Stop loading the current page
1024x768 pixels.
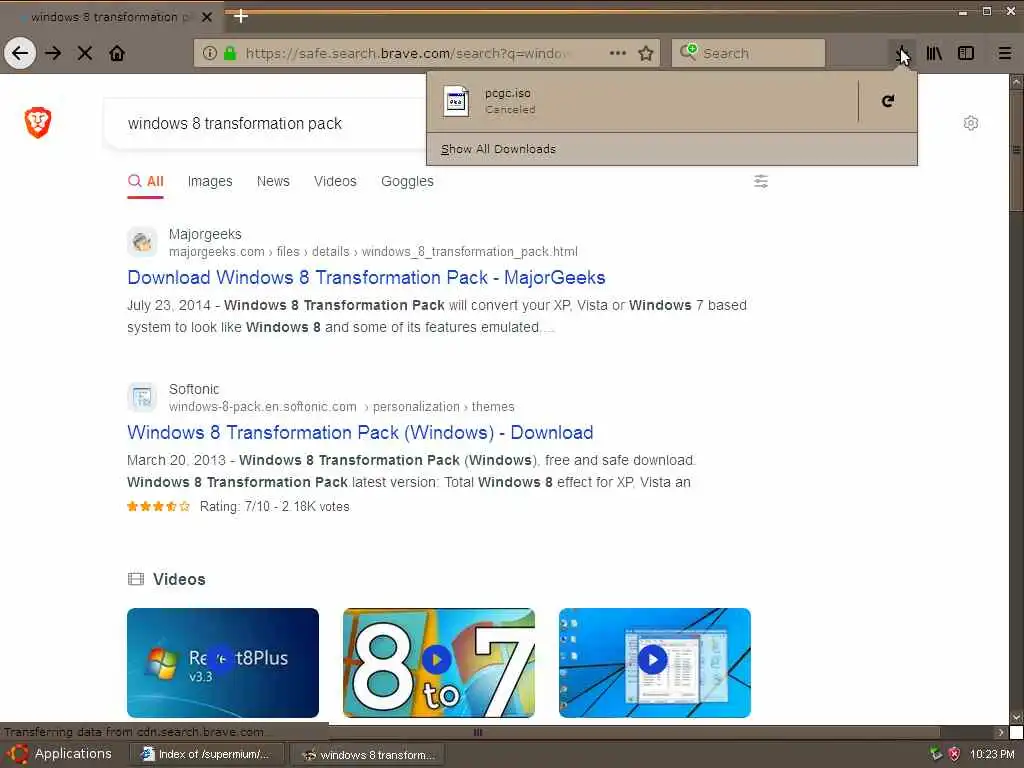click(85, 53)
